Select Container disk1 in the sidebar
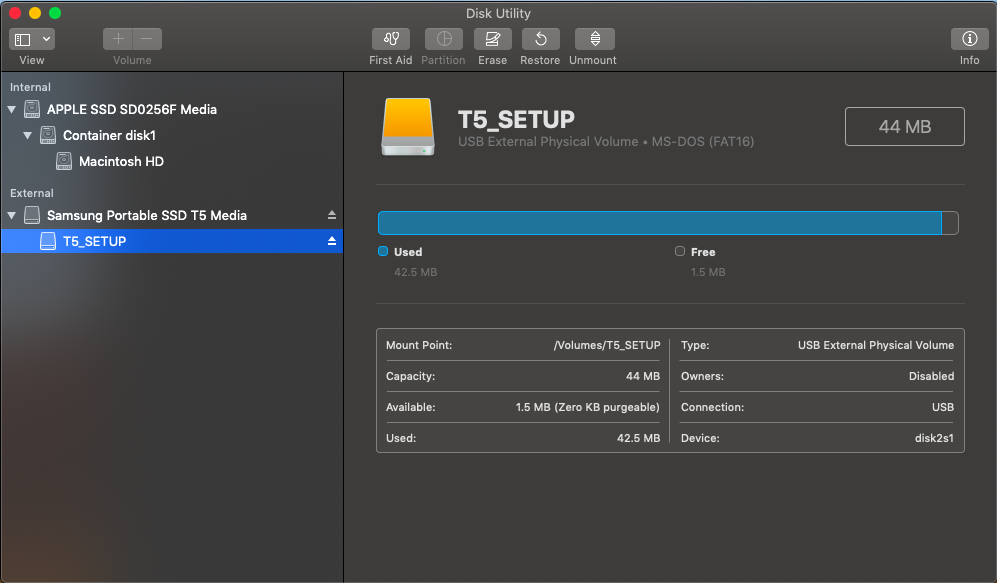Viewport: 997px width, 583px height. (x=109, y=135)
